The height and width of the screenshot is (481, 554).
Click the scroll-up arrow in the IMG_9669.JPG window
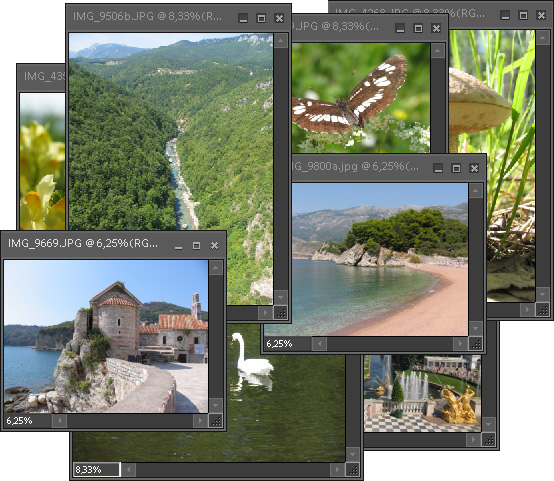pyautogui.click(x=216, y=268)
